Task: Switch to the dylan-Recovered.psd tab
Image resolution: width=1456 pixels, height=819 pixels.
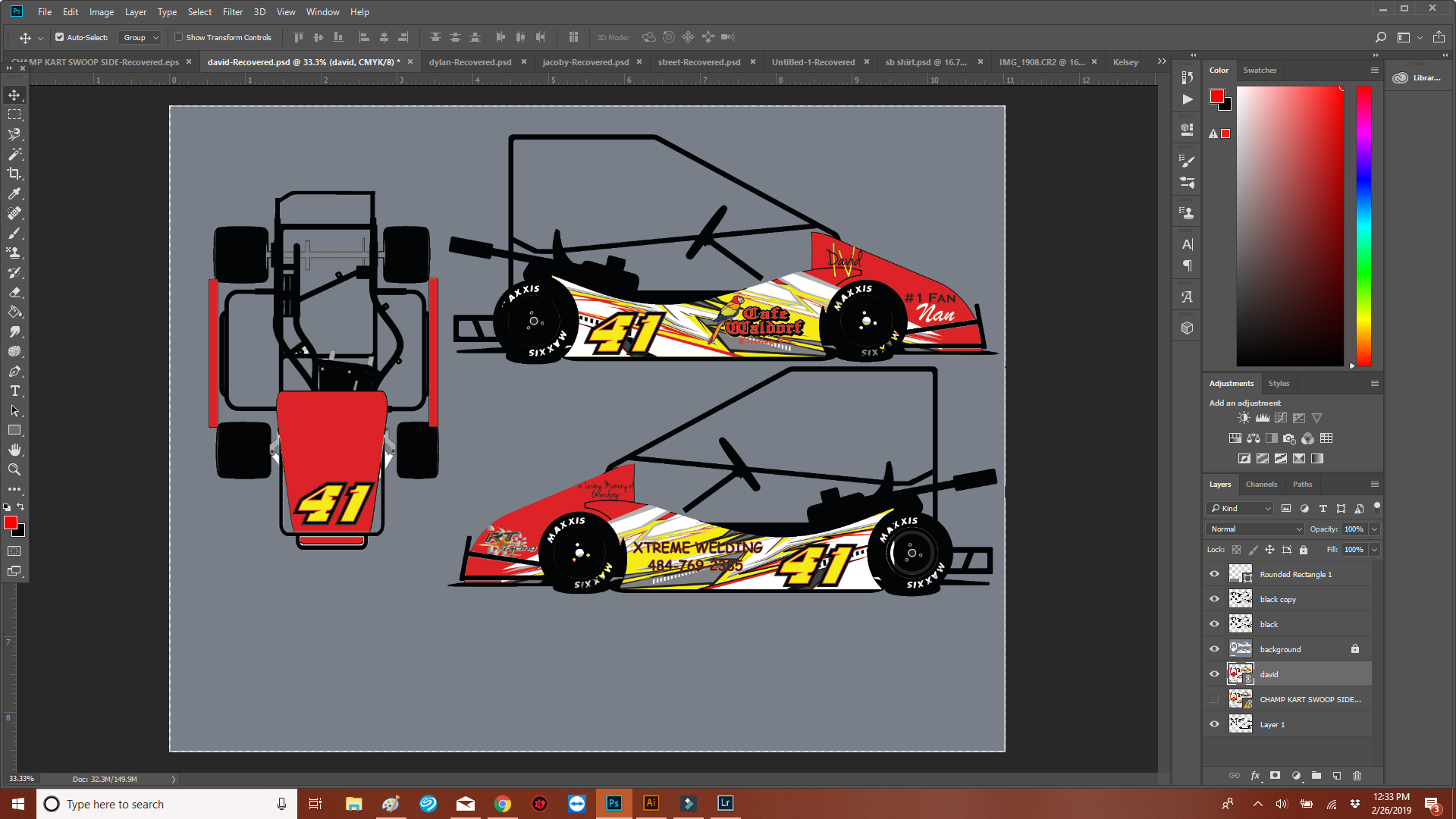Action: point(470,62)
